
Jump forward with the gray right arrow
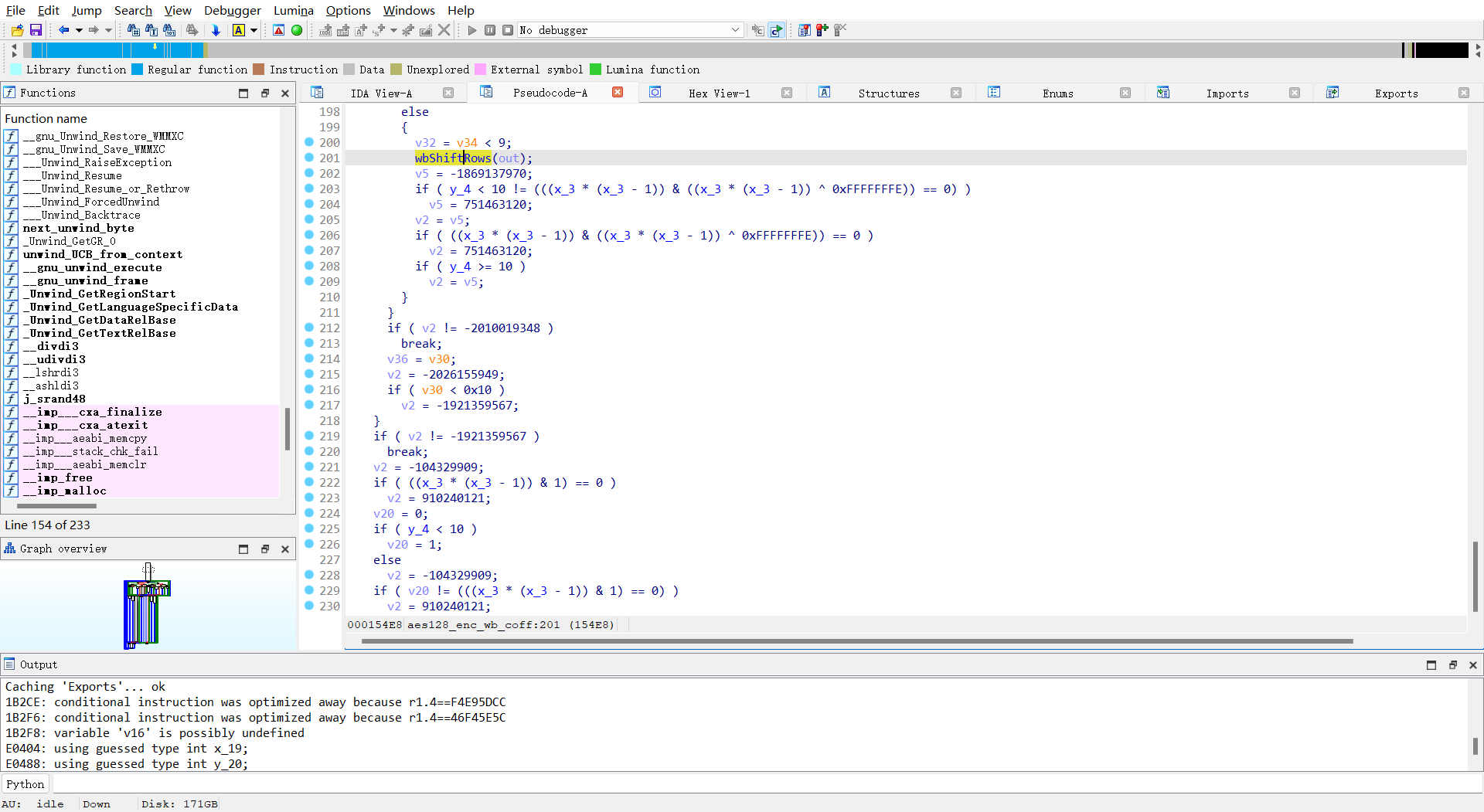tap(94, 30)
